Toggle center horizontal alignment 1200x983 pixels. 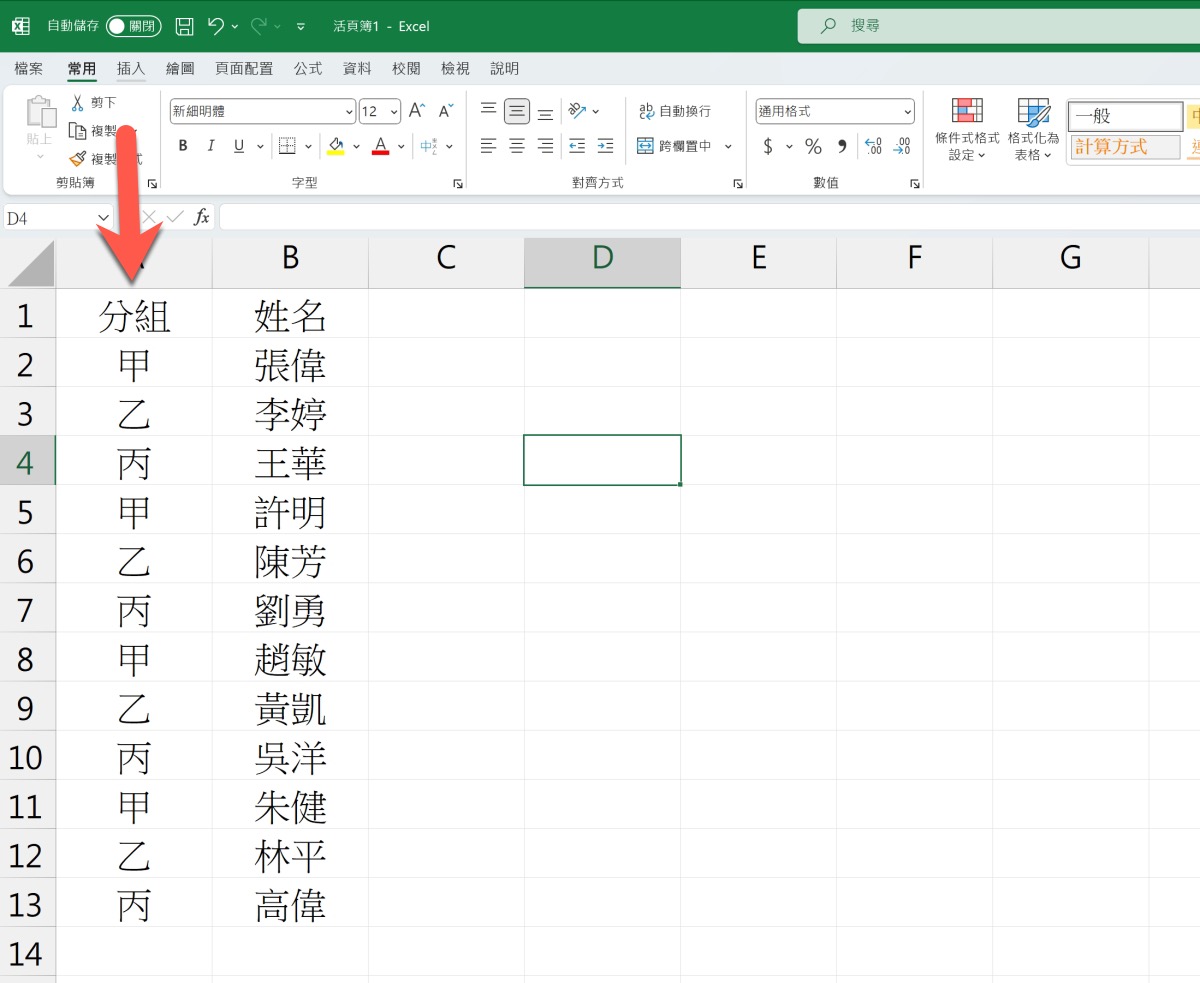point(517,147)
